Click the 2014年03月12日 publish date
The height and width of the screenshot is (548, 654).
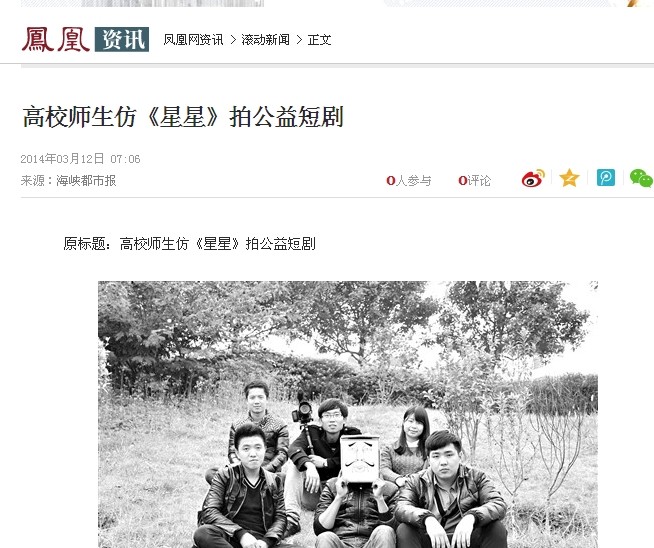click(62, 159)
